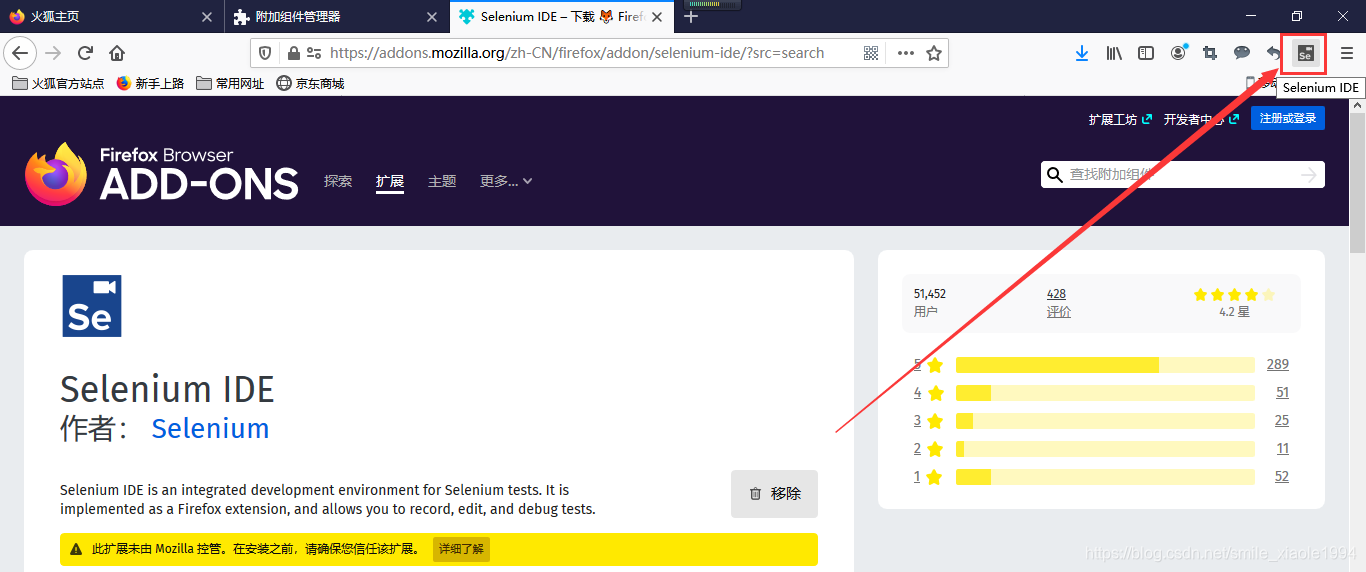Open a new tab with plus button
The height and width of the screenshot is (572, 1366).
691,17
